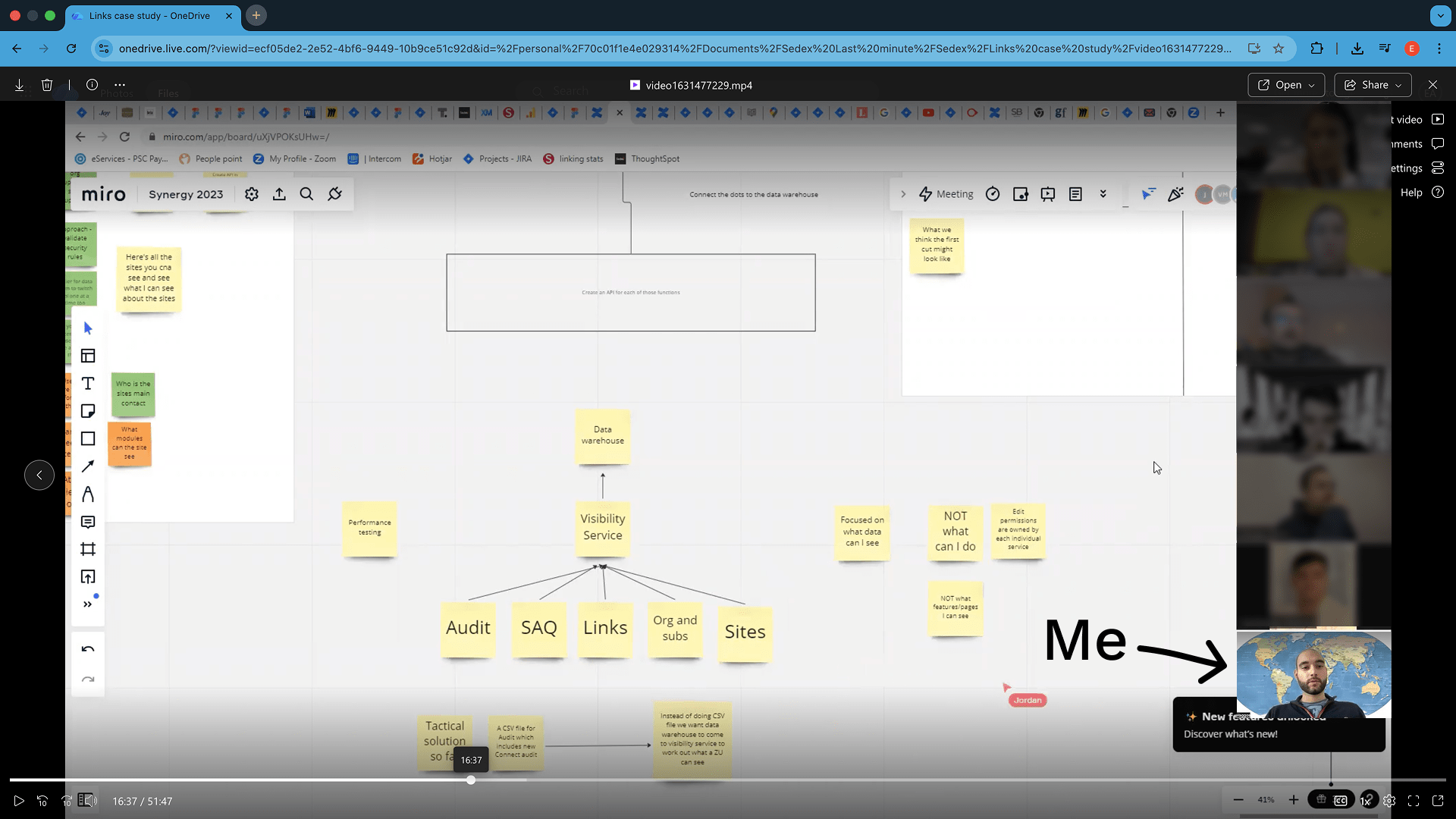Toggle the transcript and audio panel
The width and height of the screenshot is (1456, 819).
(87, 801)
